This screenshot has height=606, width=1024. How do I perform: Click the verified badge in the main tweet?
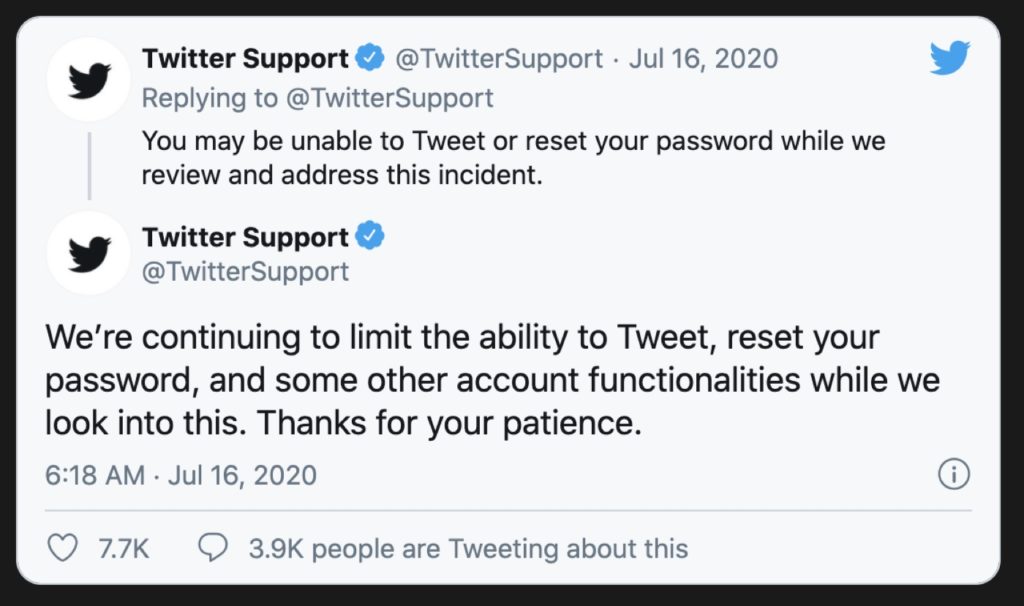tap(370, 238)
